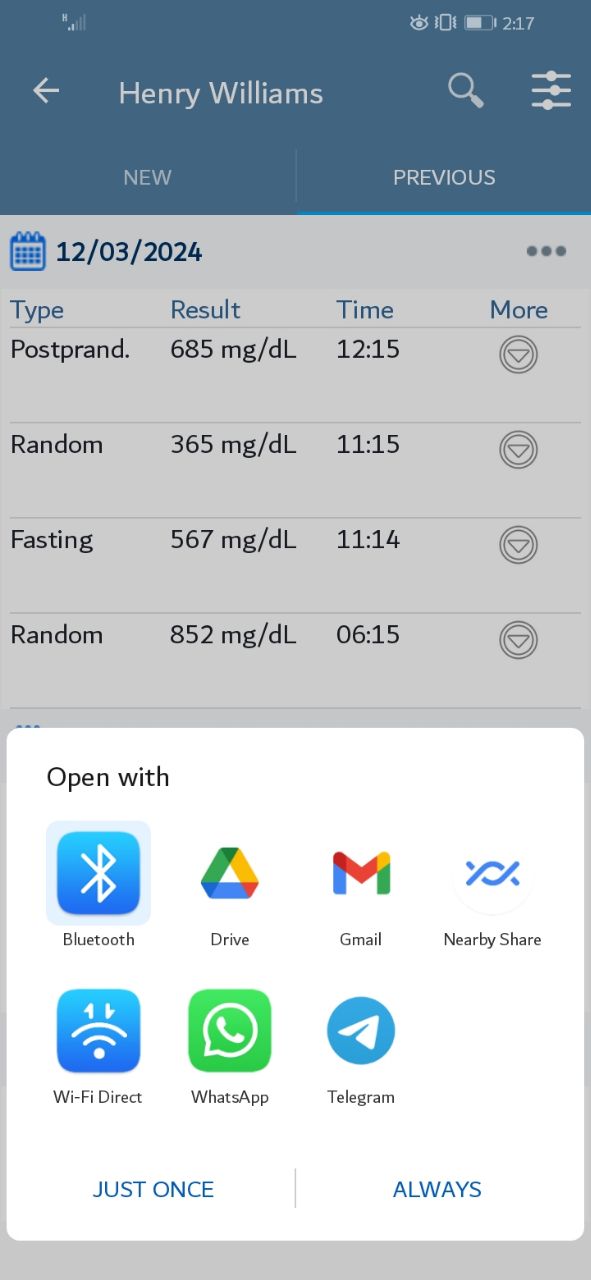Choose Google Drive to open with
The width and height of the screenshot is (591, 1280).
230,873
